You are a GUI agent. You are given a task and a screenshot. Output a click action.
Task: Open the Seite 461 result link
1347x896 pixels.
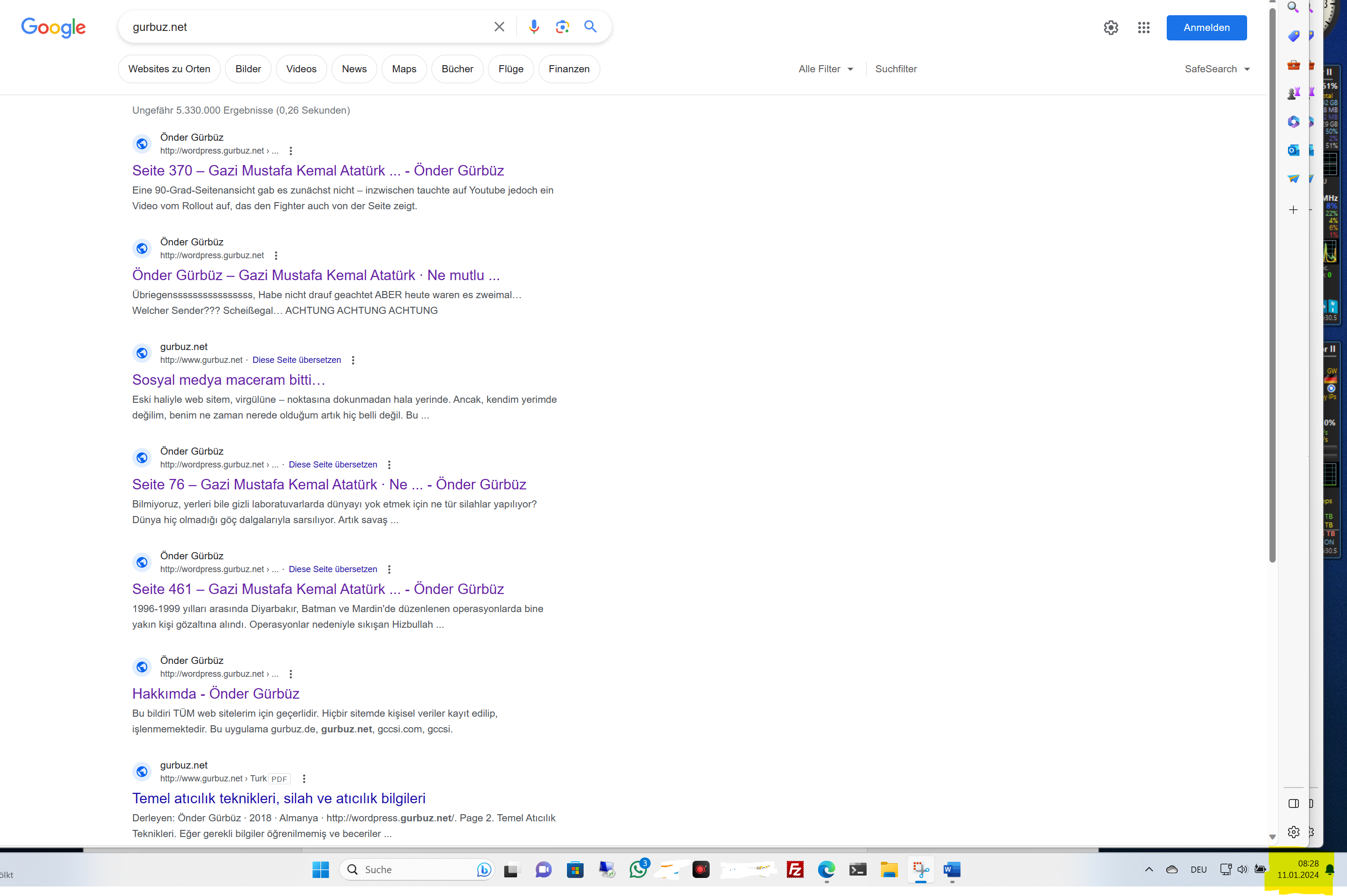pyautogui.click(x=318, y=589)
